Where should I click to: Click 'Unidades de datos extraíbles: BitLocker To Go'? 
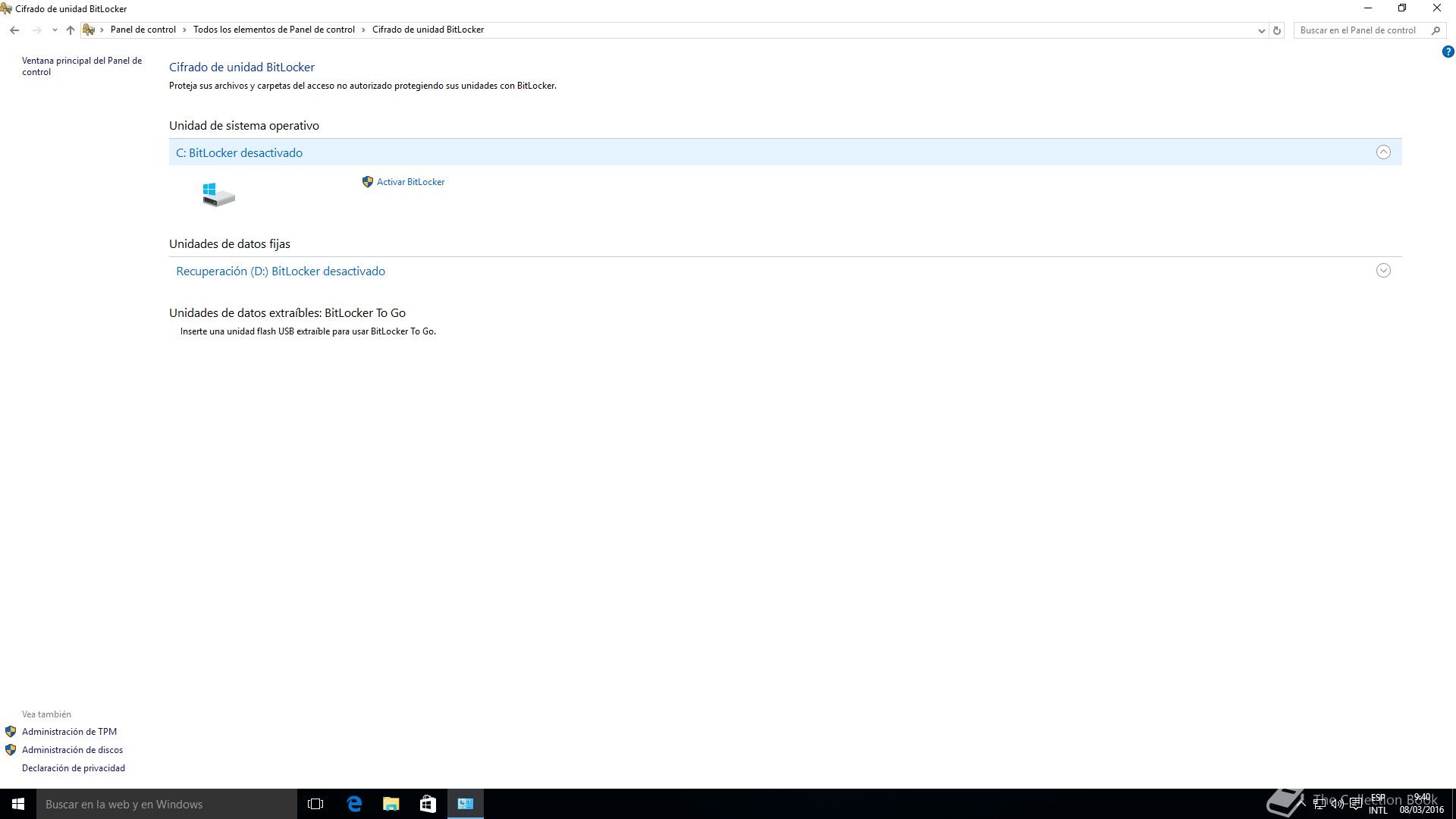(287, 313)
